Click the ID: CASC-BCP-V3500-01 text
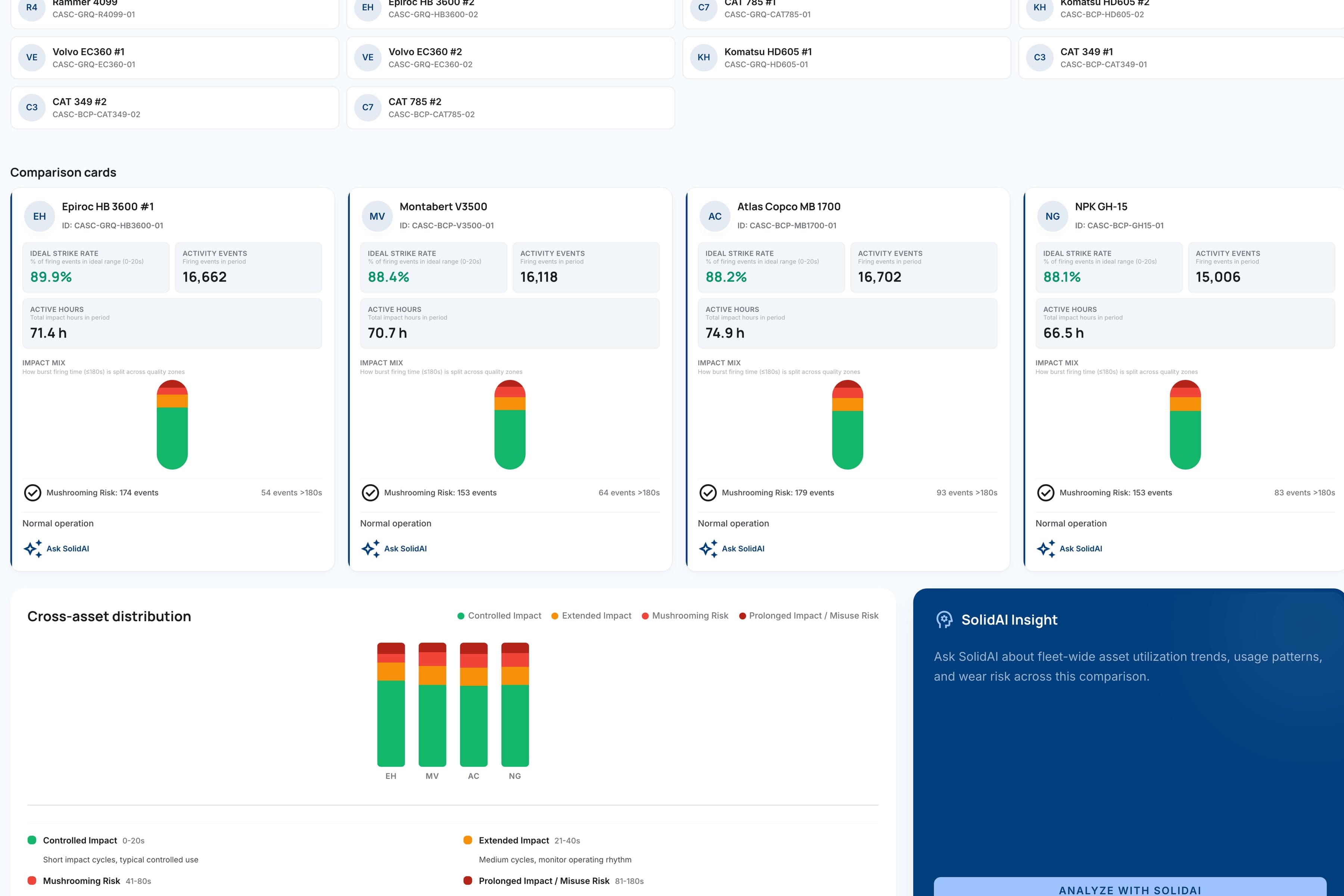Viewport: 1344px width, 896px height. 447,226
